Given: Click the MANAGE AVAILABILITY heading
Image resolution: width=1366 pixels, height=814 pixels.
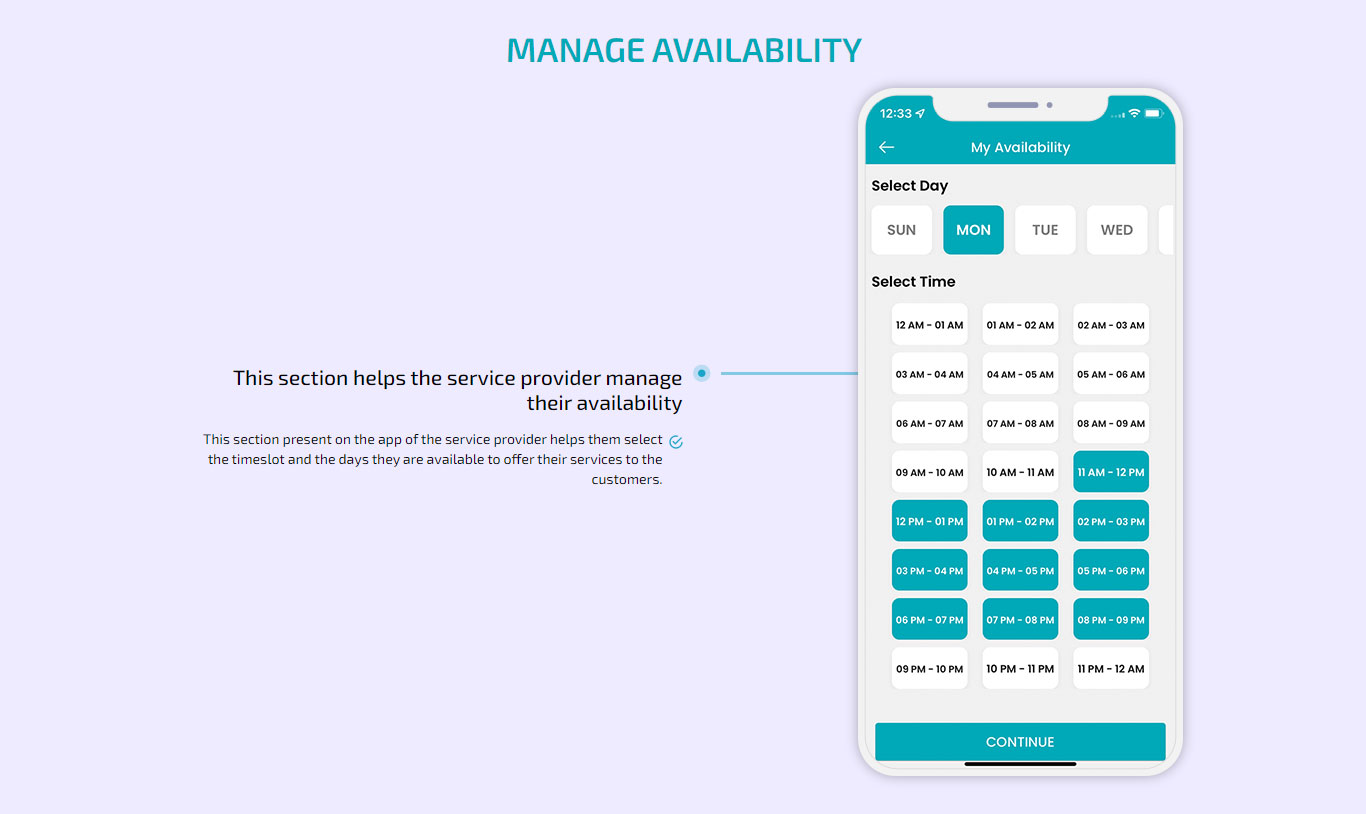Looking at the screenshot, I should click(x=684, y=50).
